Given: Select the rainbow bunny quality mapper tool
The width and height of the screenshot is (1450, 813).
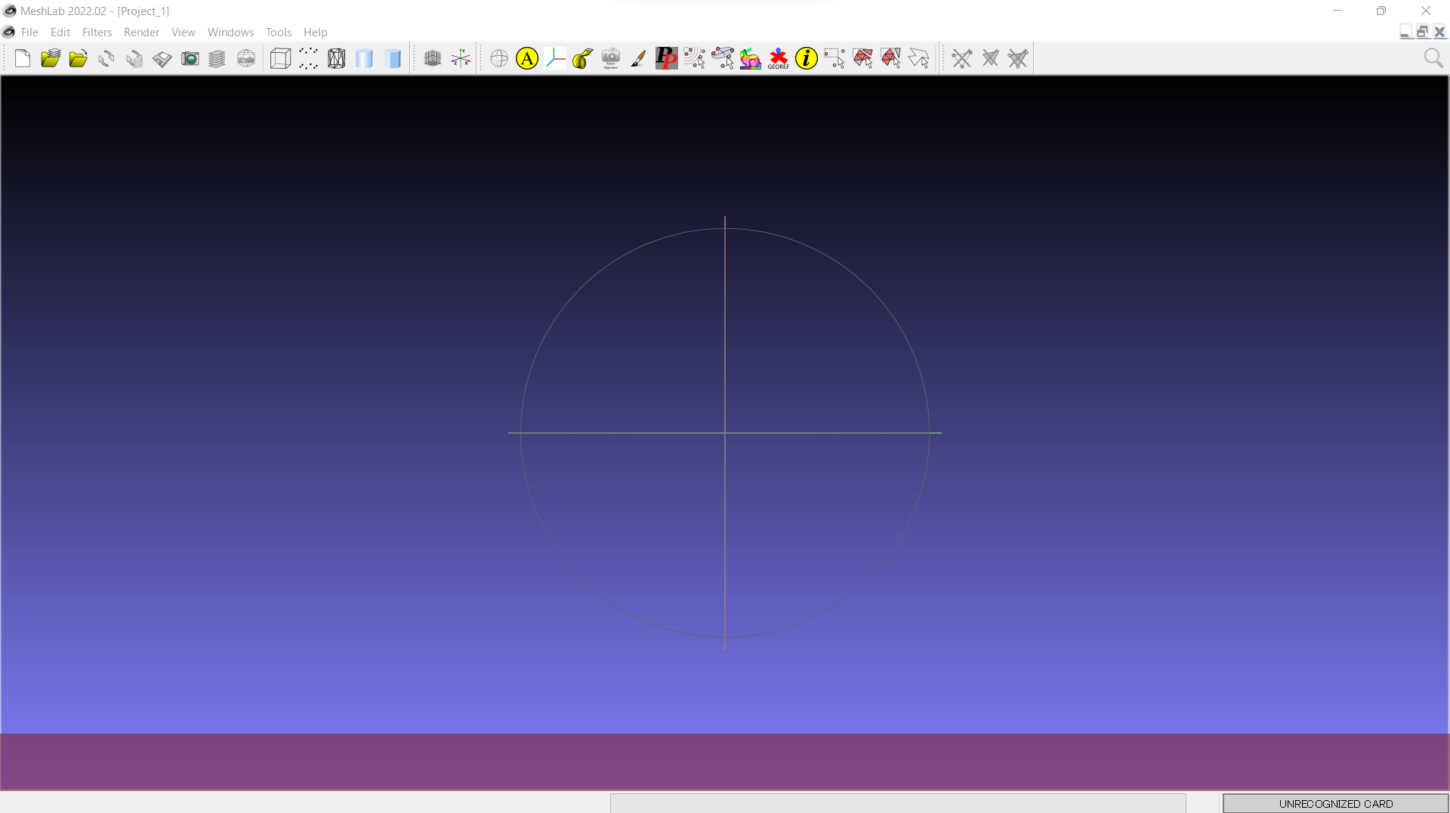Looking at the screenshot, I should point(751,59).
